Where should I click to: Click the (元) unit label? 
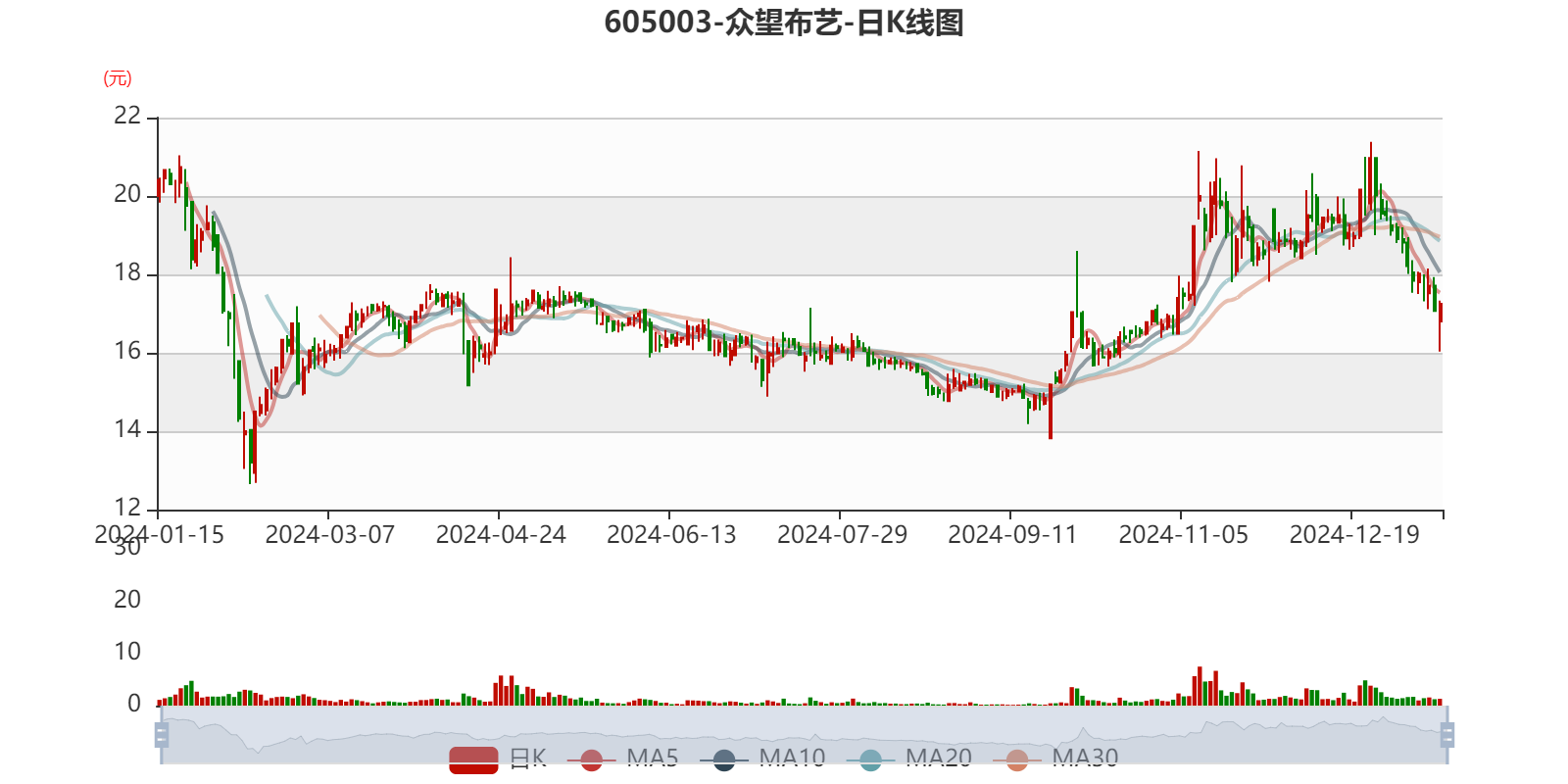(x=118, y=78)
